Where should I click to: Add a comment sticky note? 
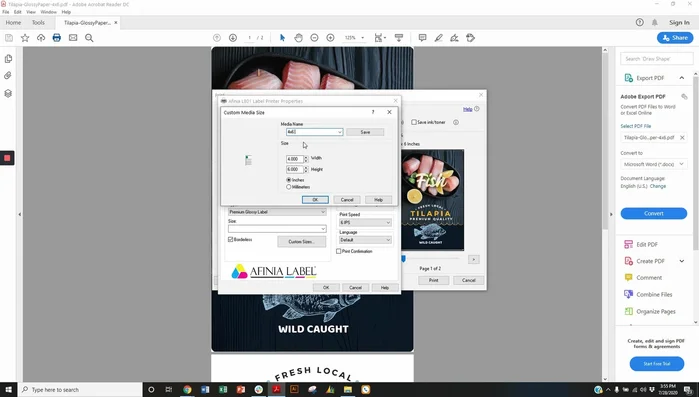coord(422,38)
